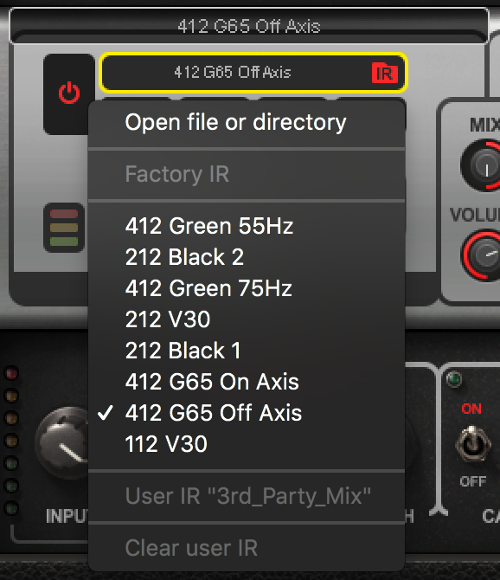Click the input LED meter column
Viewport: 500px width, 580px height.
click(11, 440)
